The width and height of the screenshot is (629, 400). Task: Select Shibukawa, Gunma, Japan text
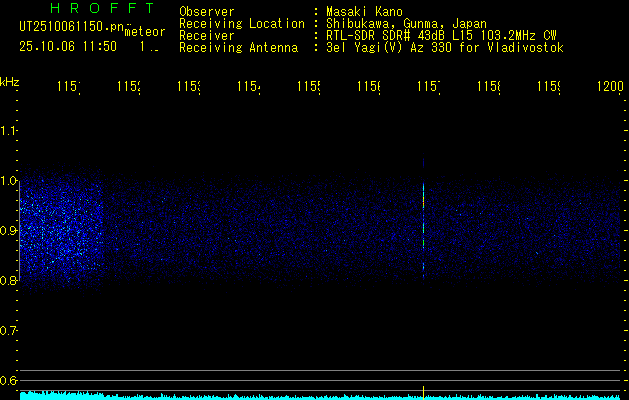point(406,24)
